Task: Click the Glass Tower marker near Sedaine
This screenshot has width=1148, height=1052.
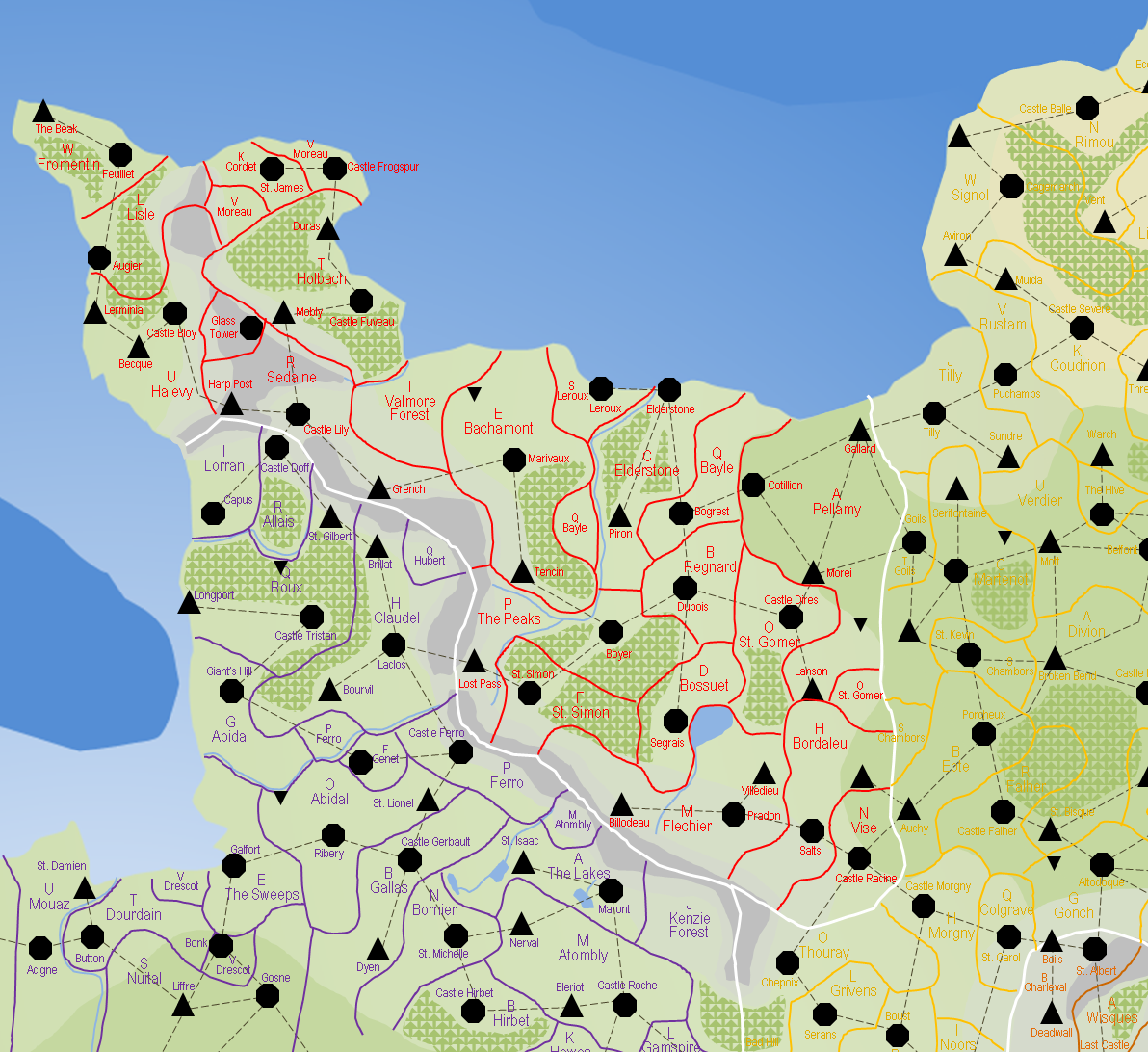Action: (249, 328)
